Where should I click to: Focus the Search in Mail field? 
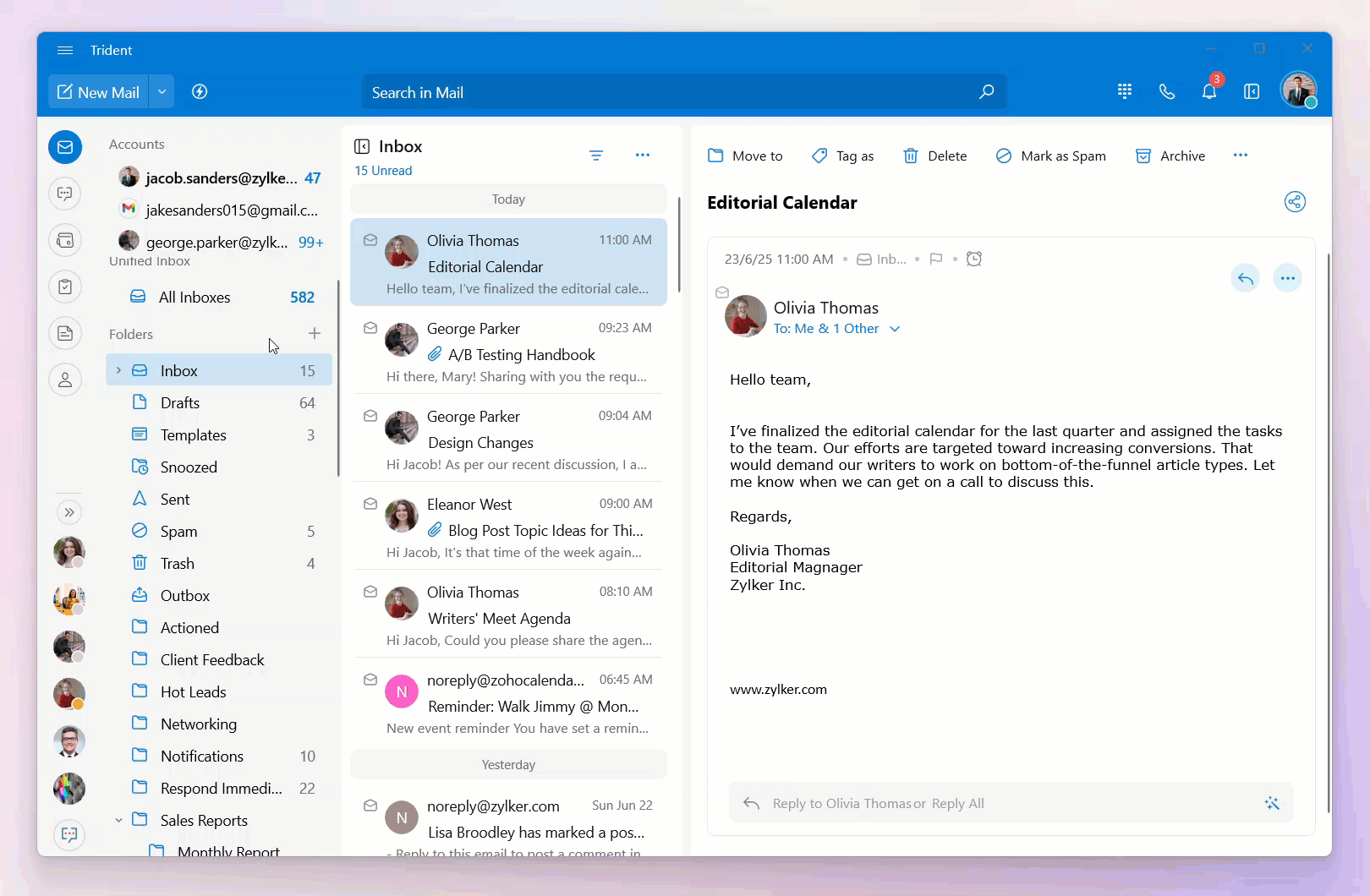point(684,92)
